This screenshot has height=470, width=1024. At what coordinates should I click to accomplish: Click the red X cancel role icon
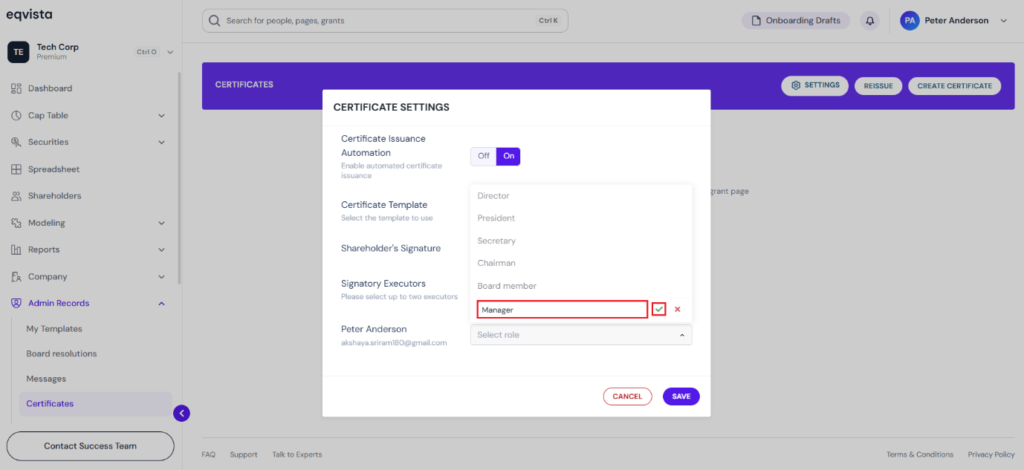(x=677, y=309)
